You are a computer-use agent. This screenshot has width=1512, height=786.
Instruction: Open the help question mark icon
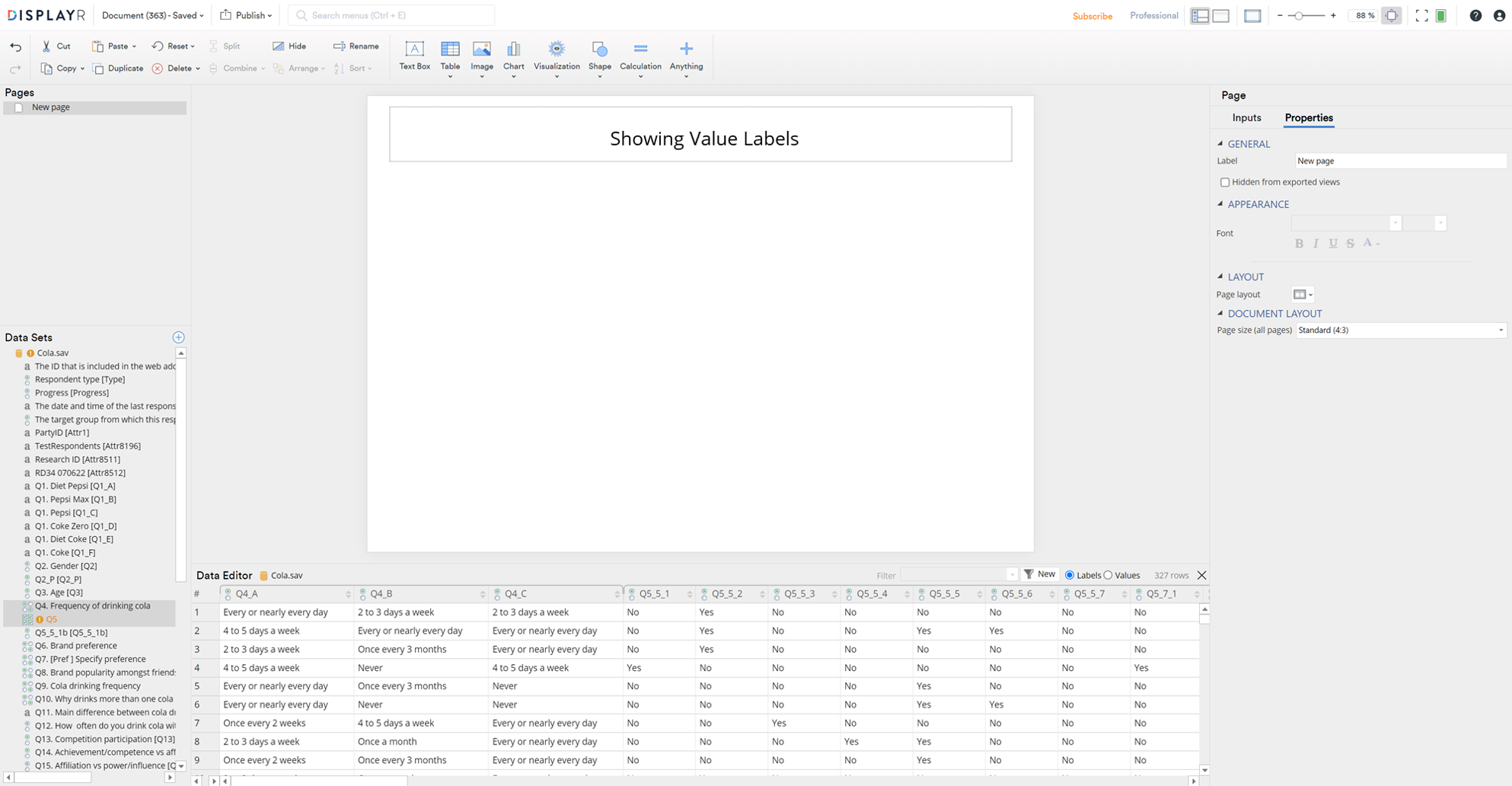click(x=1475, y=15)
